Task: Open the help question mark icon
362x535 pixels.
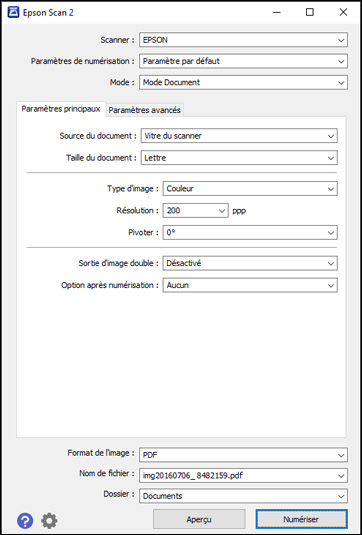Action: tap(25, 521)
